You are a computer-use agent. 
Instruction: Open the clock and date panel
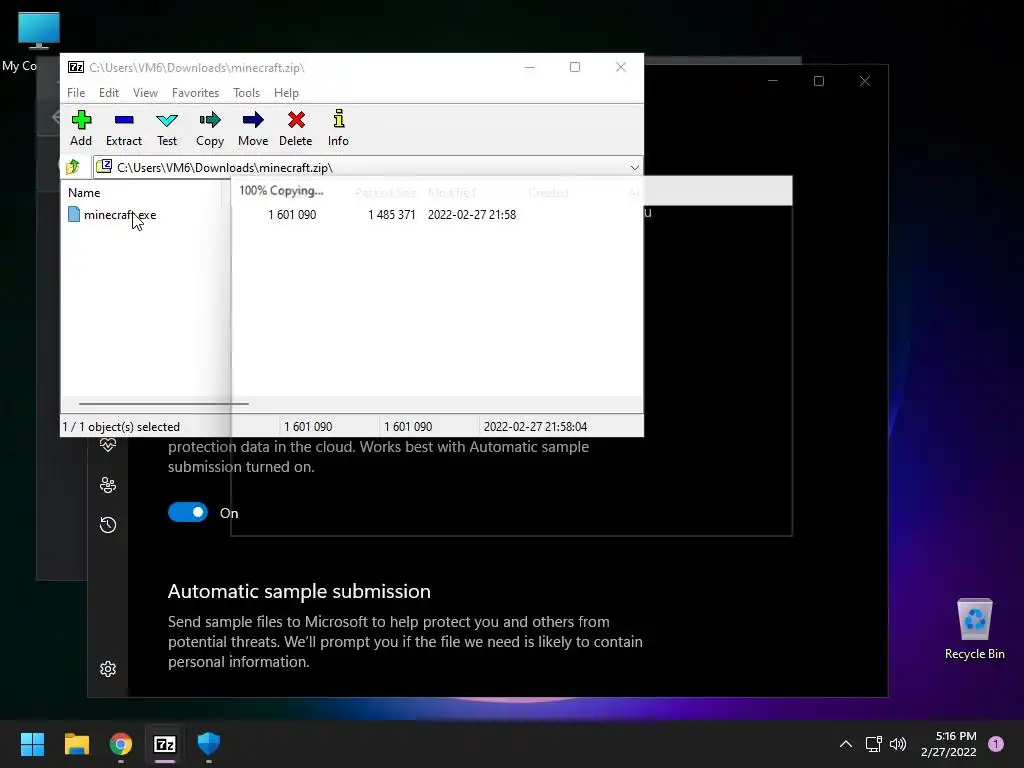pyautogui.click(x=948, y=744)
